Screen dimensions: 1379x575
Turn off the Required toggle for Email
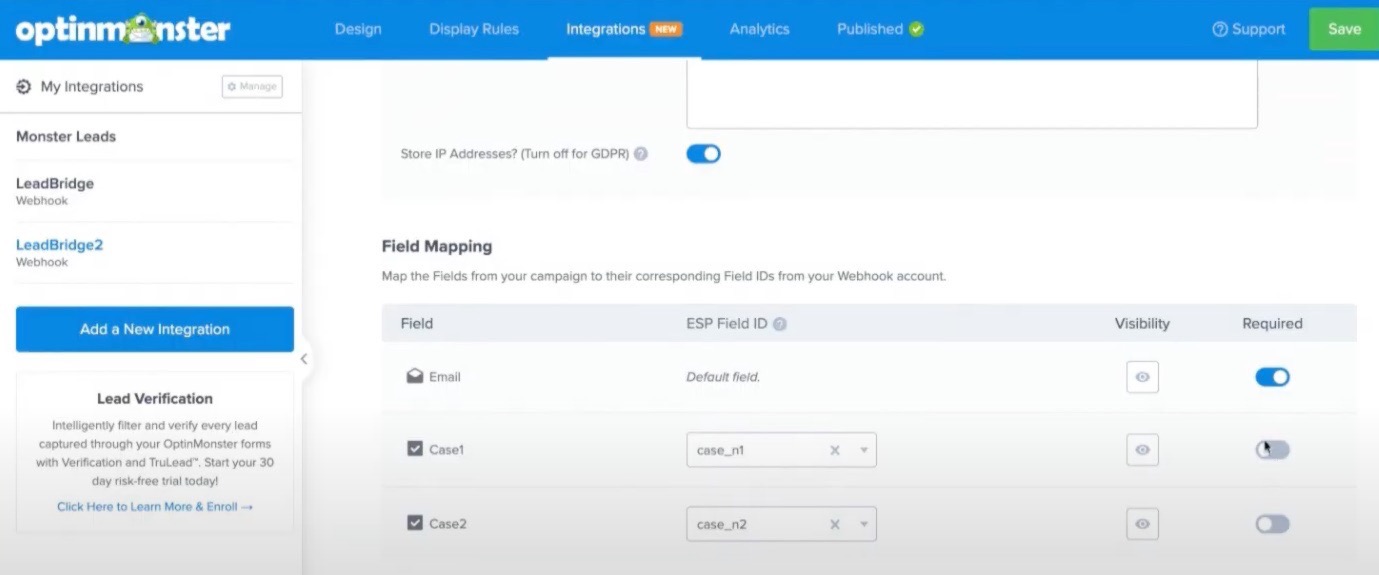coord(1272,377)
